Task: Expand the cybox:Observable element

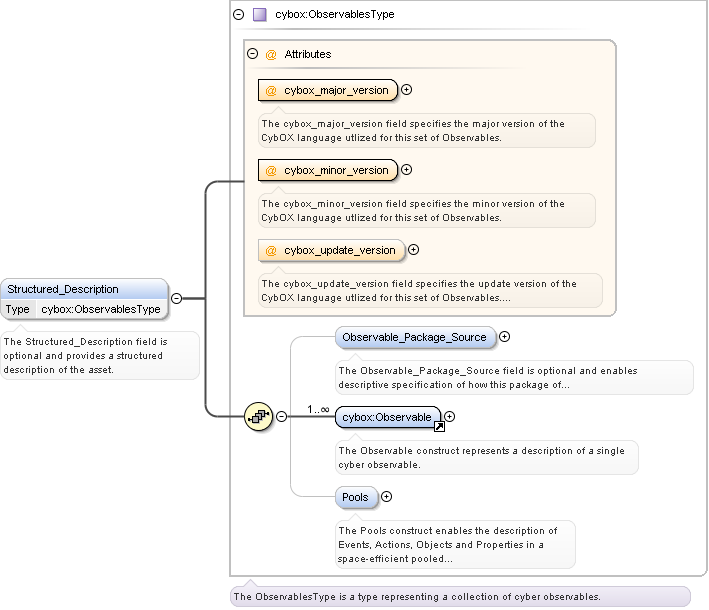Action: [x=450, y=417]
